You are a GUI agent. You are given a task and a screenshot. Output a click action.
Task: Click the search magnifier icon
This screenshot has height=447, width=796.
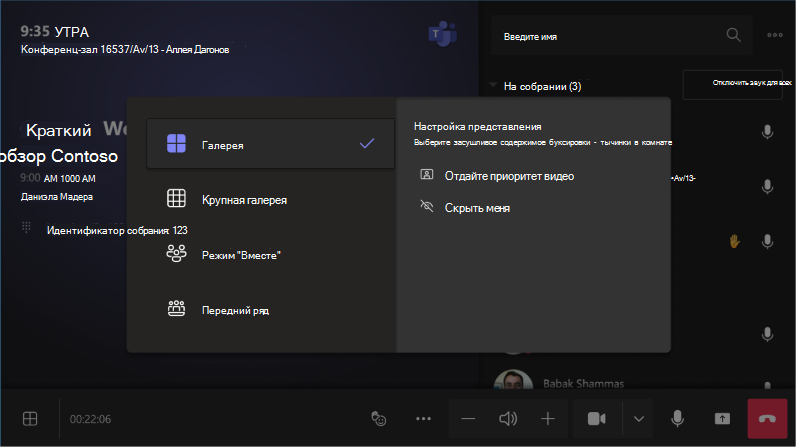click(x=734, y=35)
